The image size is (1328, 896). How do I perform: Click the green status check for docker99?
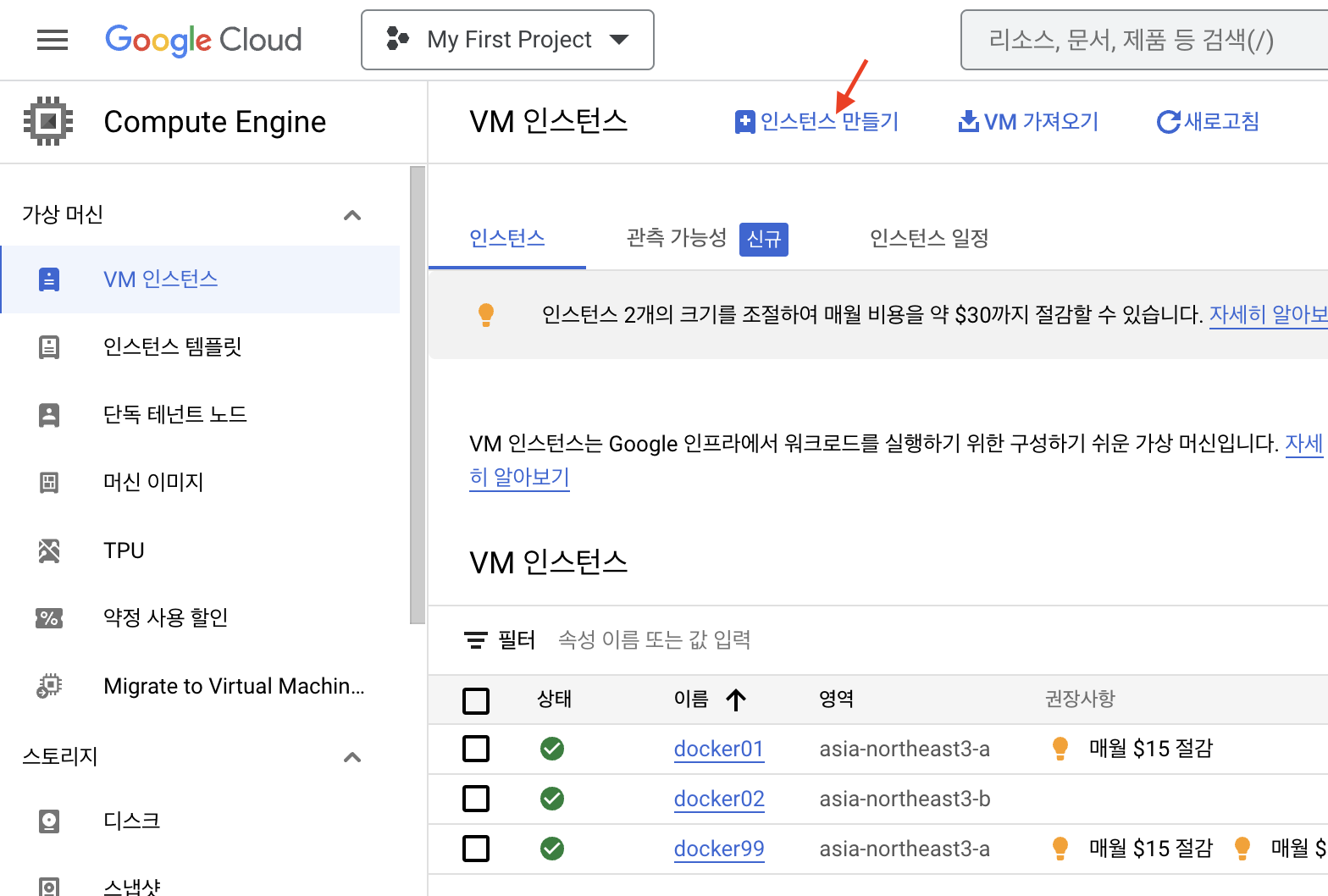(552, 849)
